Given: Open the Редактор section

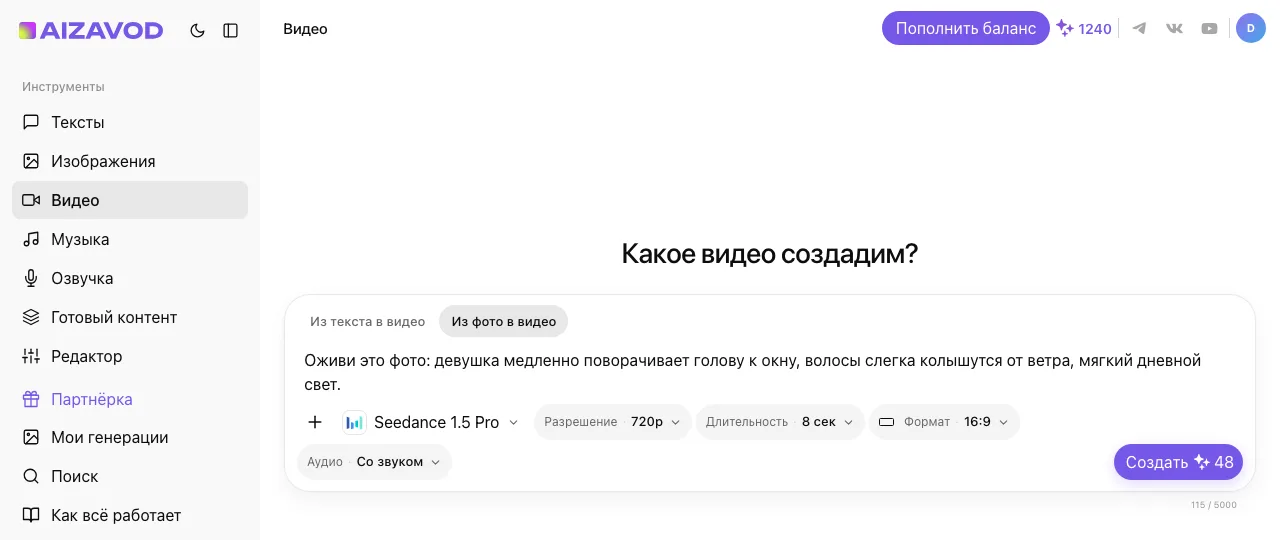Looking at the screenshot, I should coord(130,356).
